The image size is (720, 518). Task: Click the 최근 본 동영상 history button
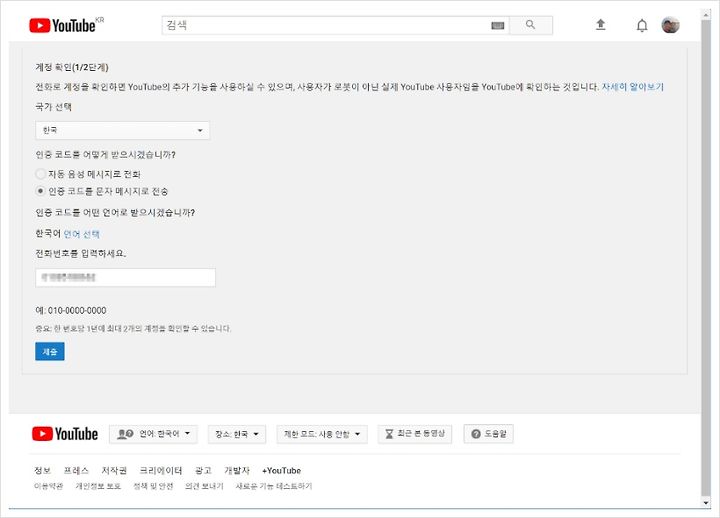coord(415,434)
